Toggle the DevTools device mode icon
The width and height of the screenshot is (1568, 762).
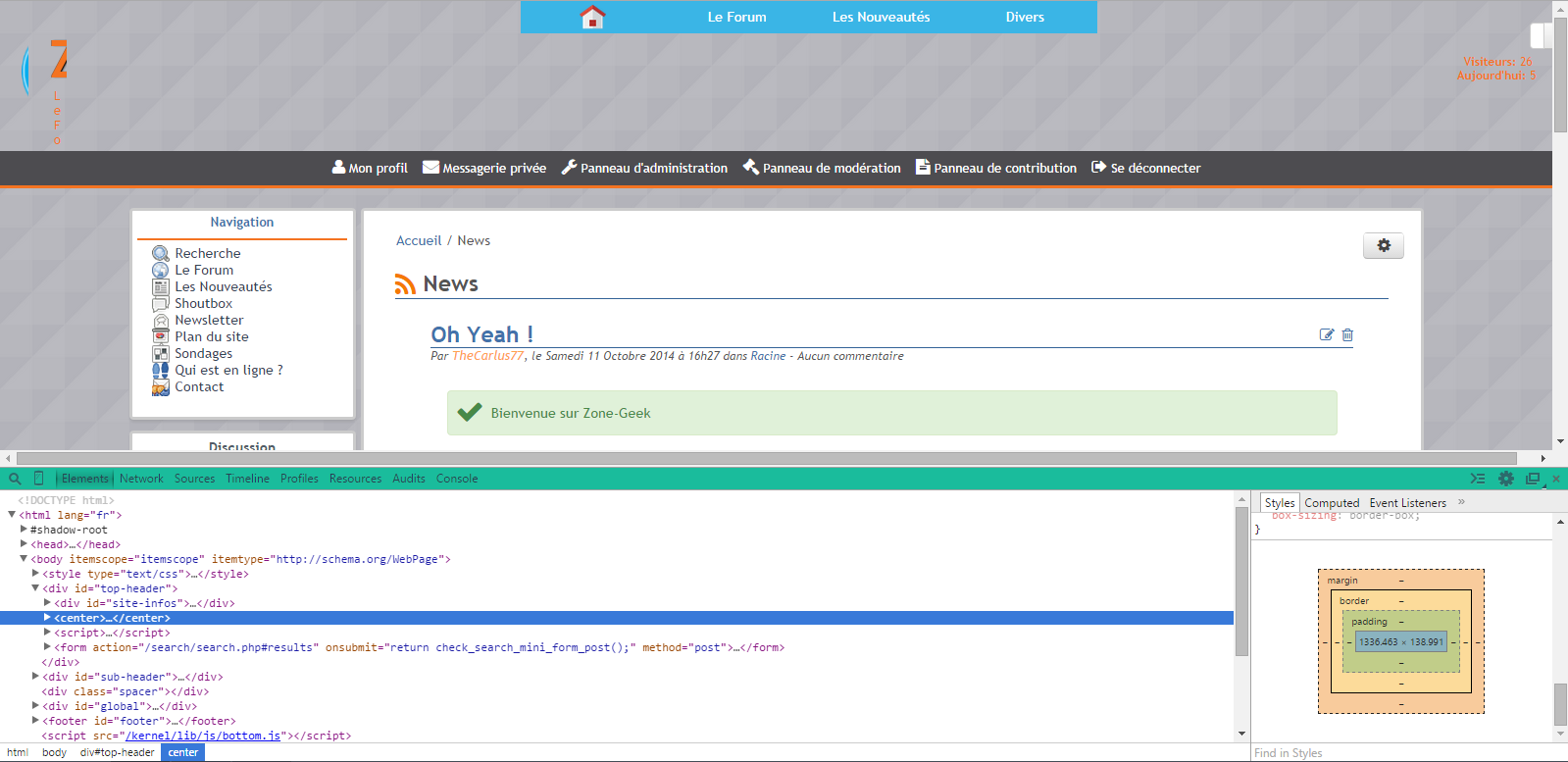pos(39,479)
